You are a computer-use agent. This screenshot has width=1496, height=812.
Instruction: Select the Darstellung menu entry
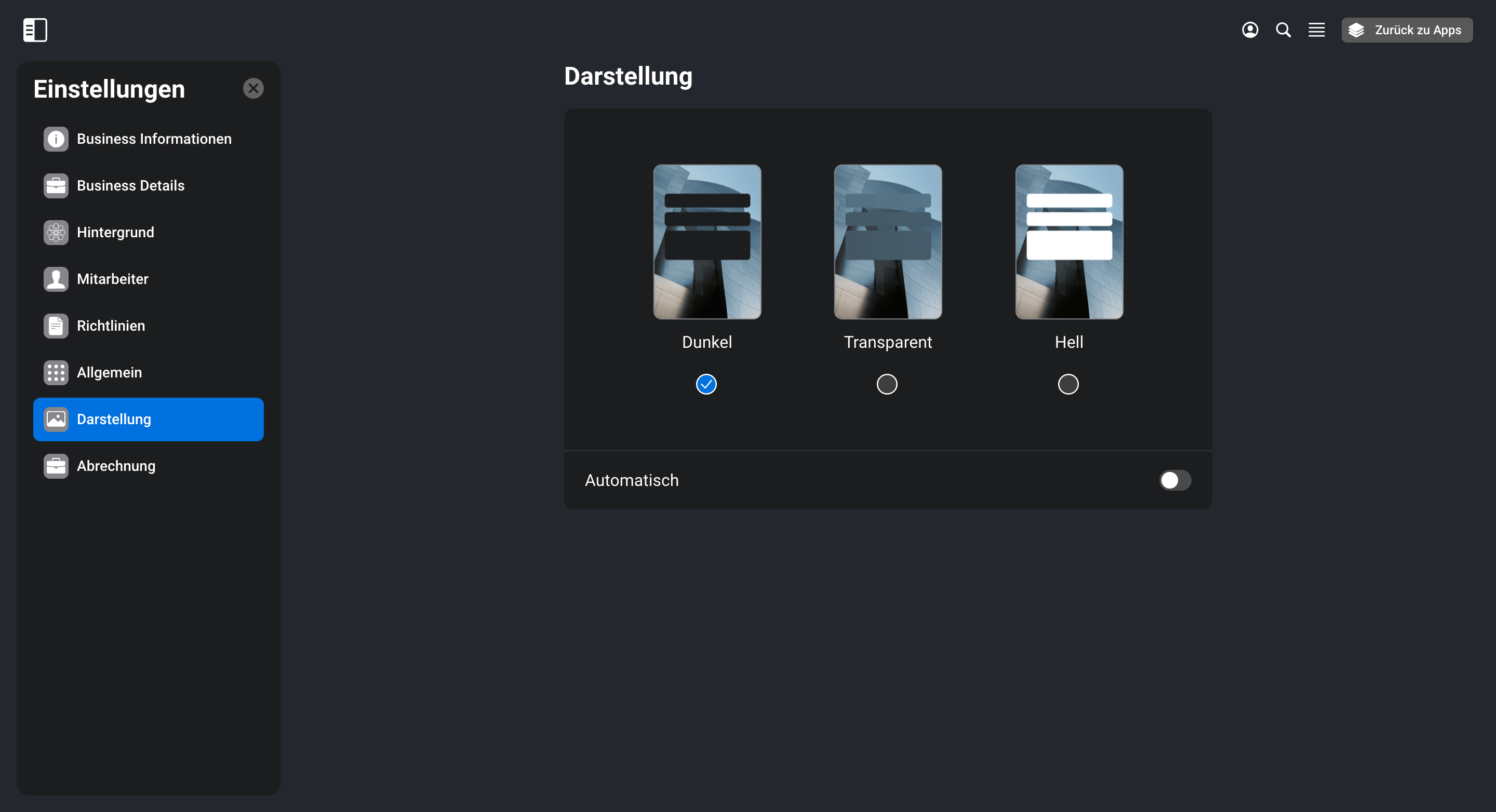pyautogui.click(x=149, y=419)
